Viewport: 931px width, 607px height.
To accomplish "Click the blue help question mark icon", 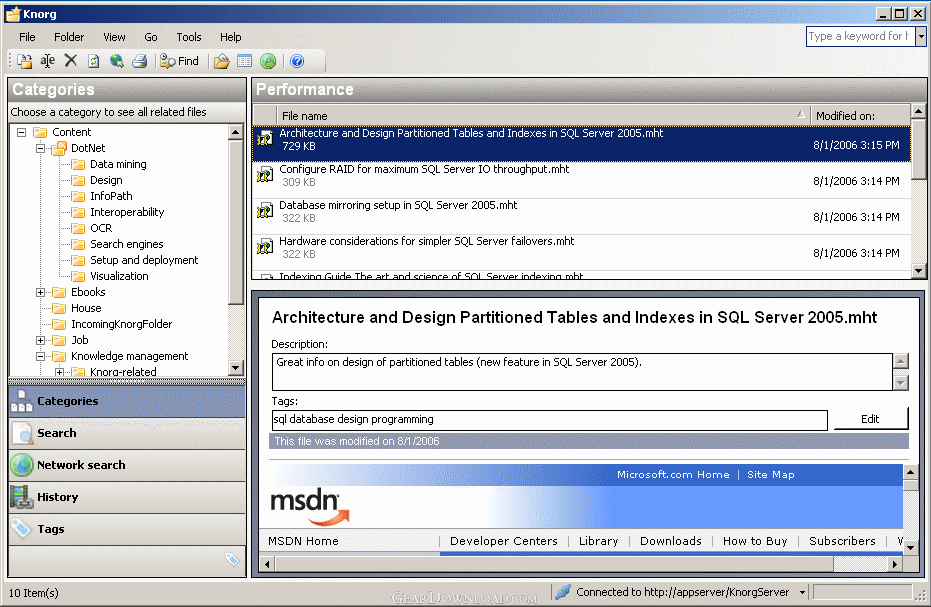I will click(x=297, y=61).
